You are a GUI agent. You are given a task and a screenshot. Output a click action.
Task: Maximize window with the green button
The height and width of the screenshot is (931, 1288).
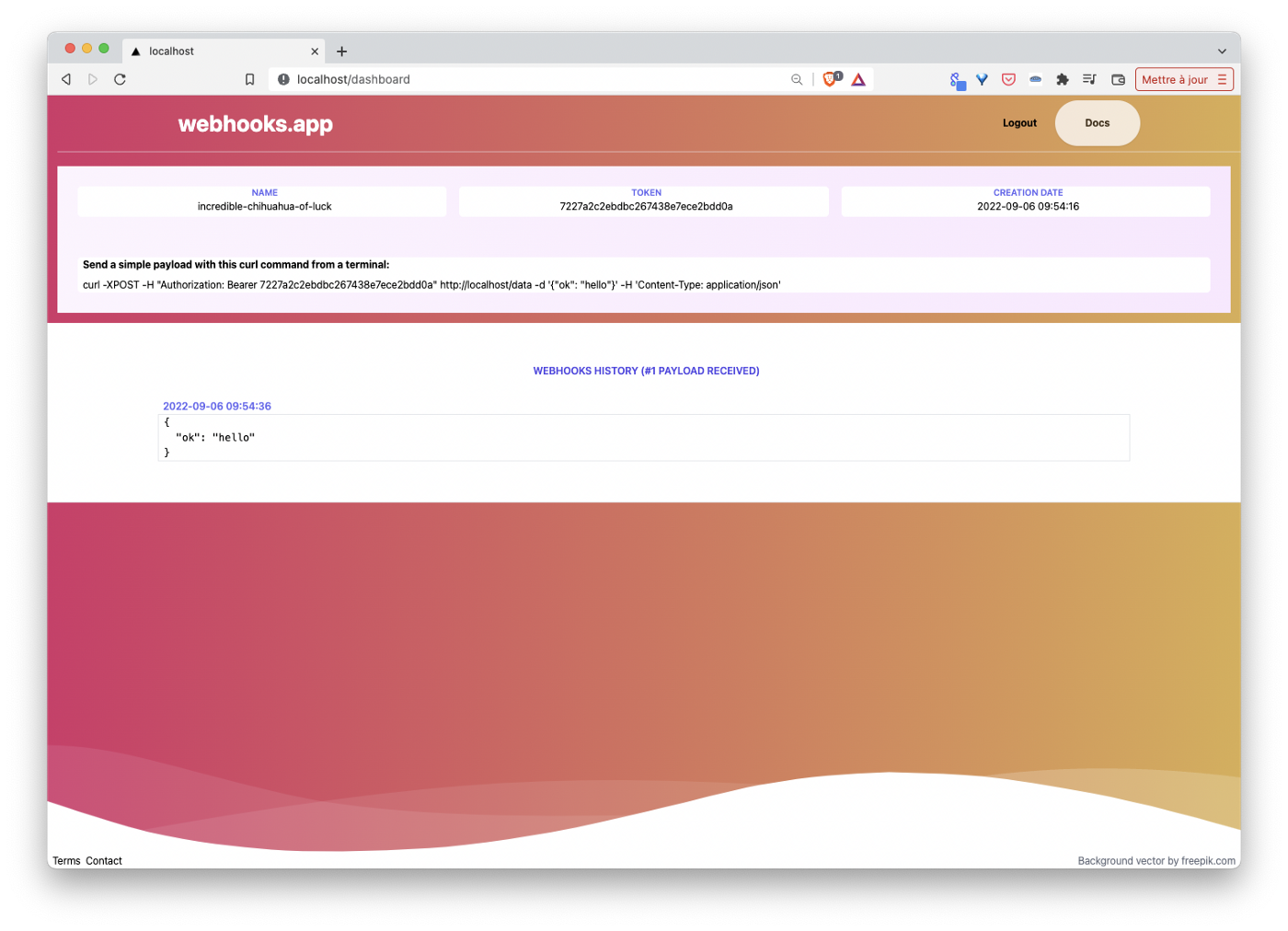coord(104,49)
